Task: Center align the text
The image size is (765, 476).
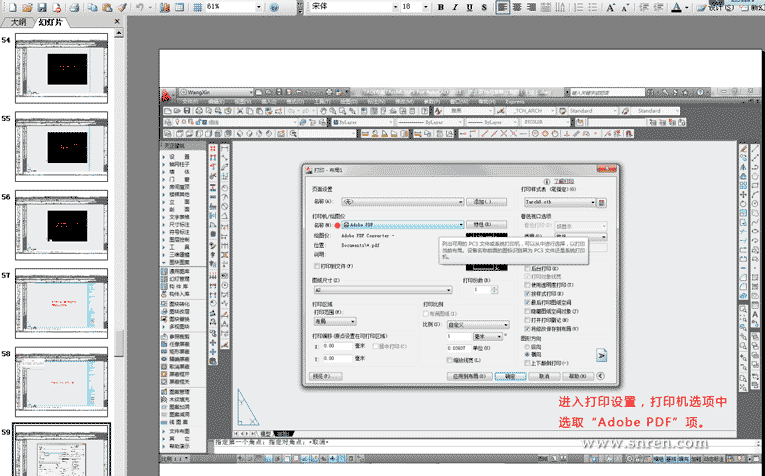Action: tap(517, 7)
